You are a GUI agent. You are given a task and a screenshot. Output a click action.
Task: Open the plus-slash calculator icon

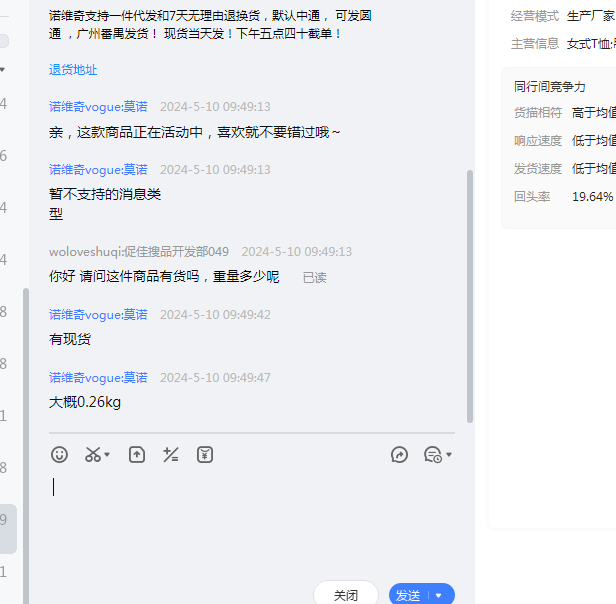(x=171, y=455)
